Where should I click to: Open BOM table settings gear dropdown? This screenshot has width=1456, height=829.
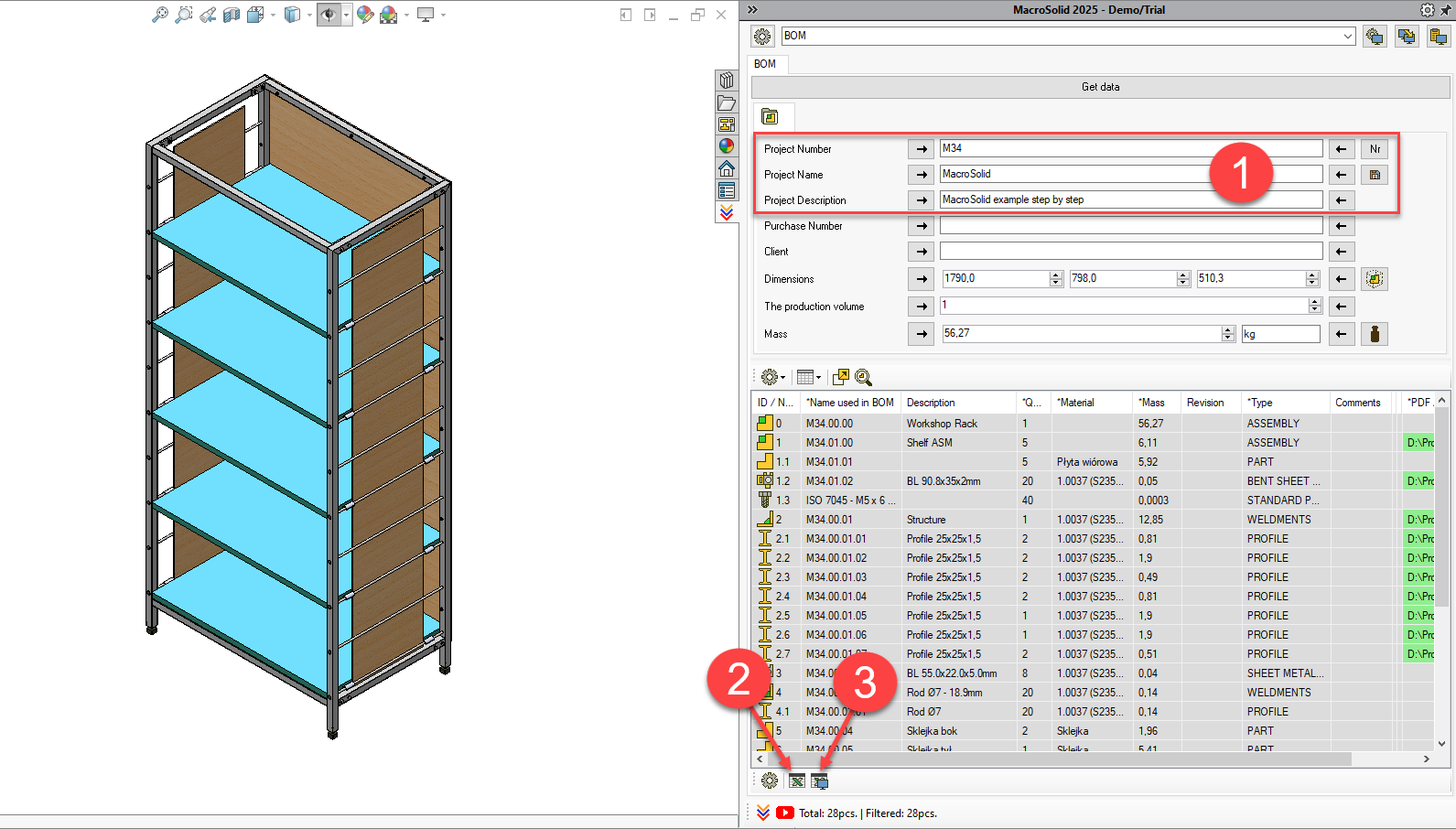773,377
